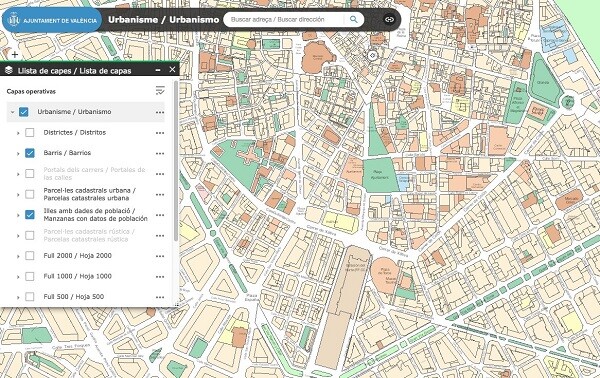
Task: Expand the Portals dels carrers layer
Action: [x=18, y=174]
